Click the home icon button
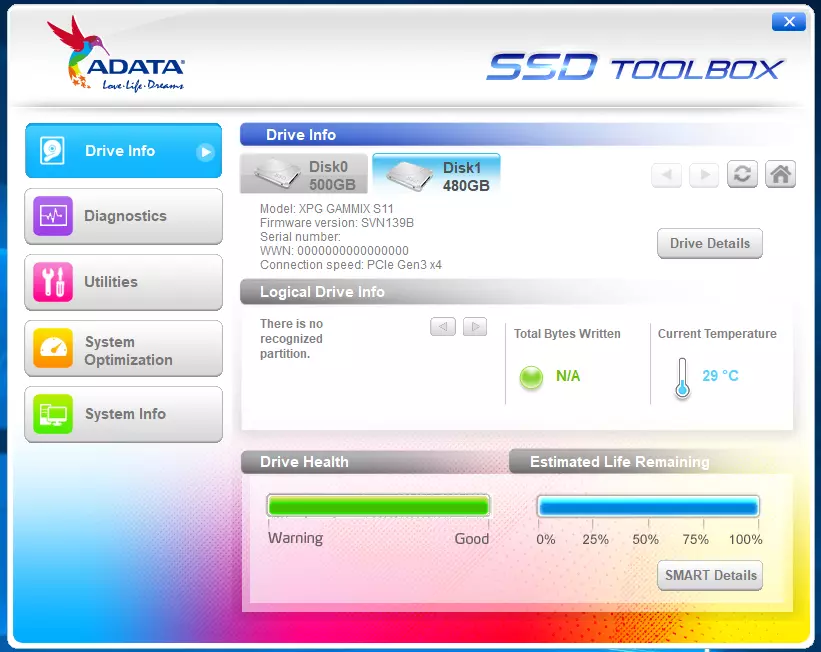 (x=780, y=174)
